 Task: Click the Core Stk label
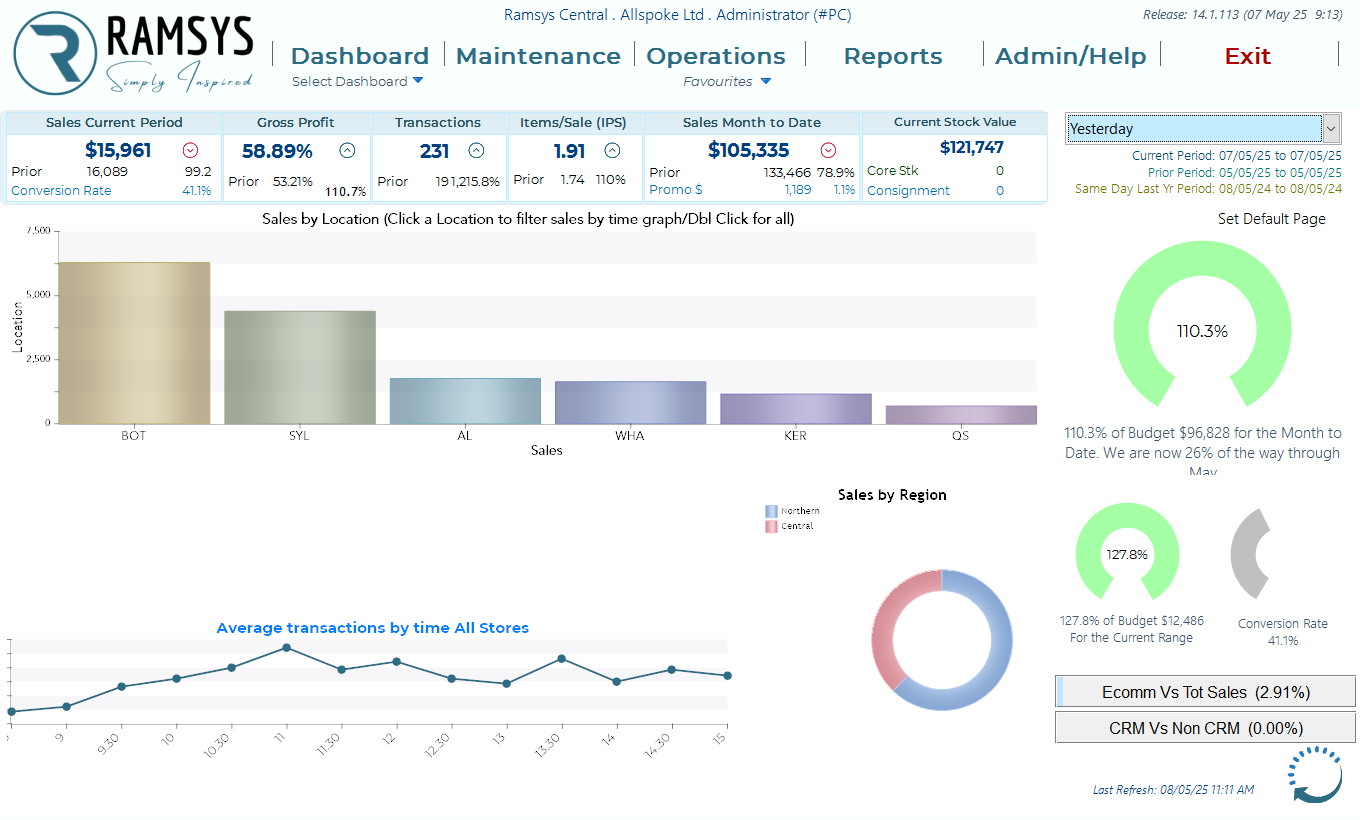892,171
